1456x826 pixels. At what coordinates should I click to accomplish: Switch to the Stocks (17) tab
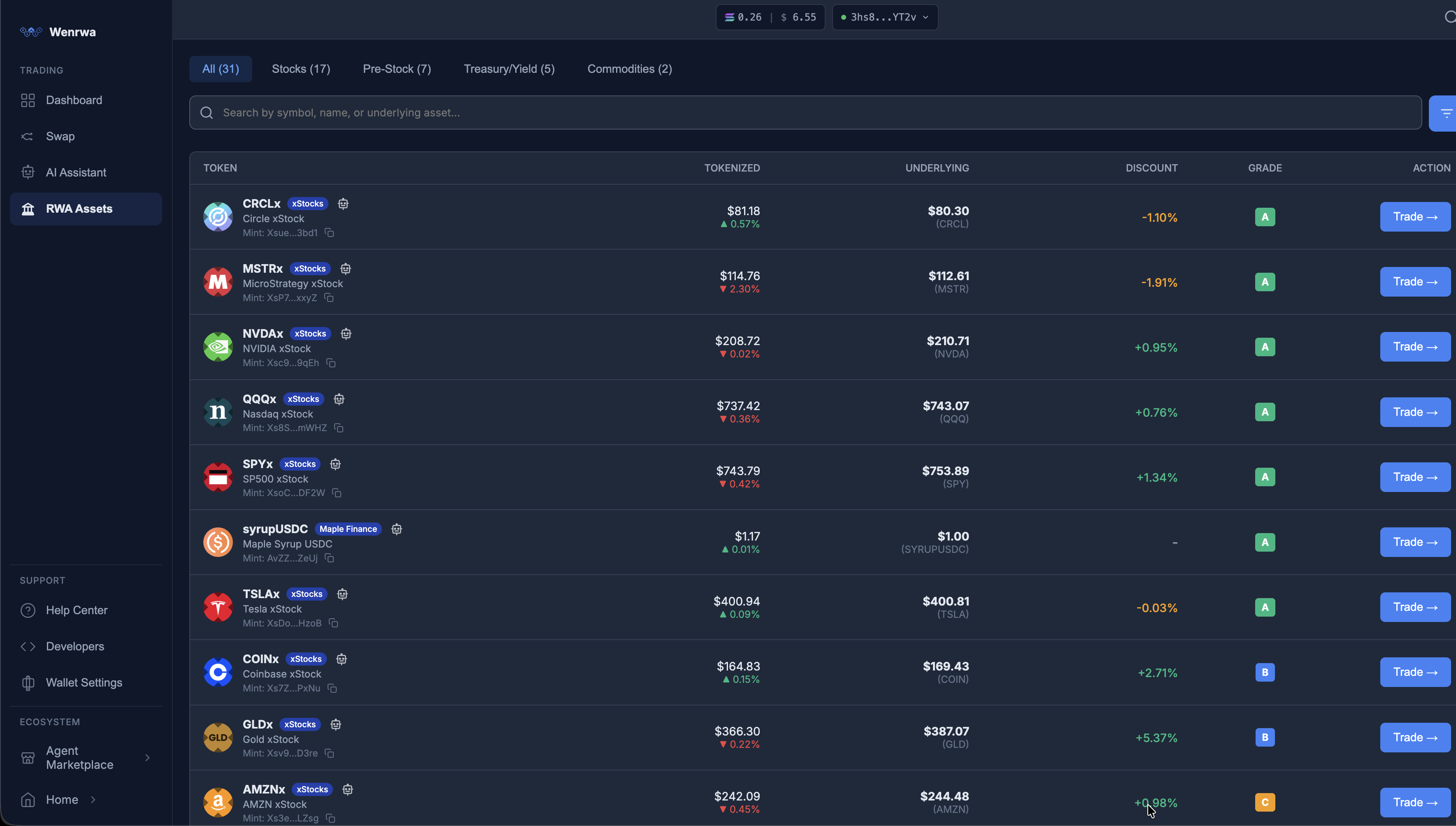pos(301,69)
